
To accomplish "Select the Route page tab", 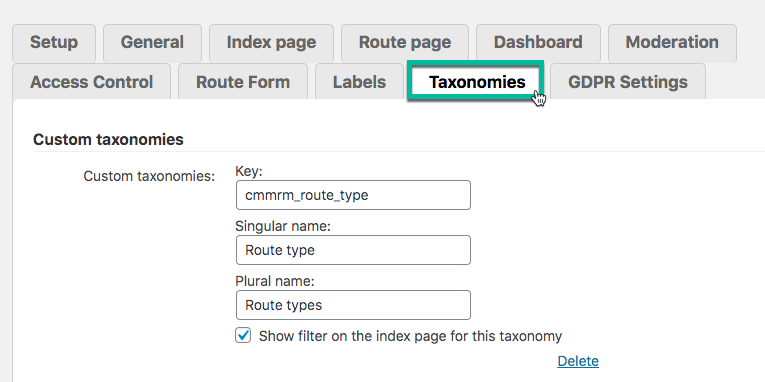I will tap(405, 43).
